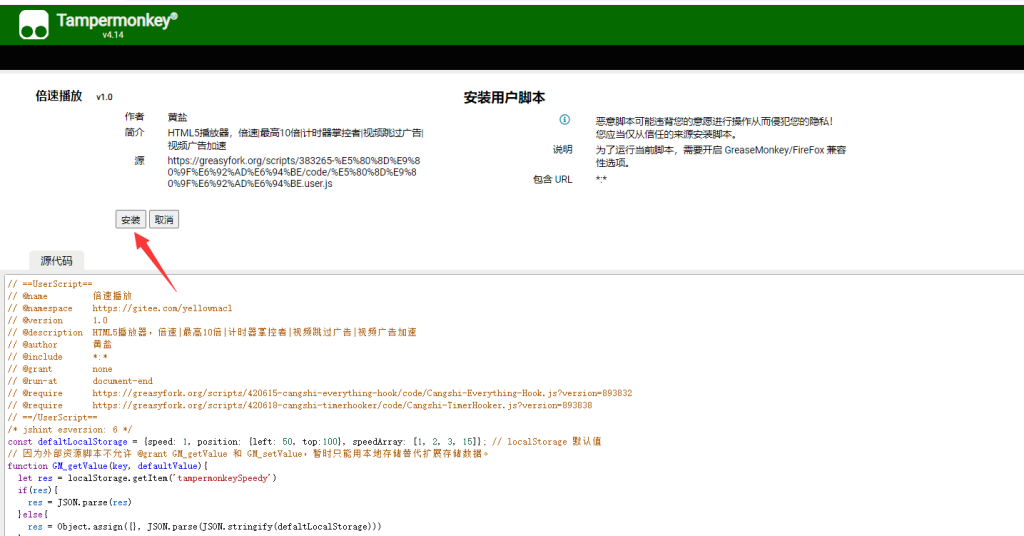Click the 安装用户脚本 heading
The width and height of the screenshot is (1024, 536).
point(504,97)
